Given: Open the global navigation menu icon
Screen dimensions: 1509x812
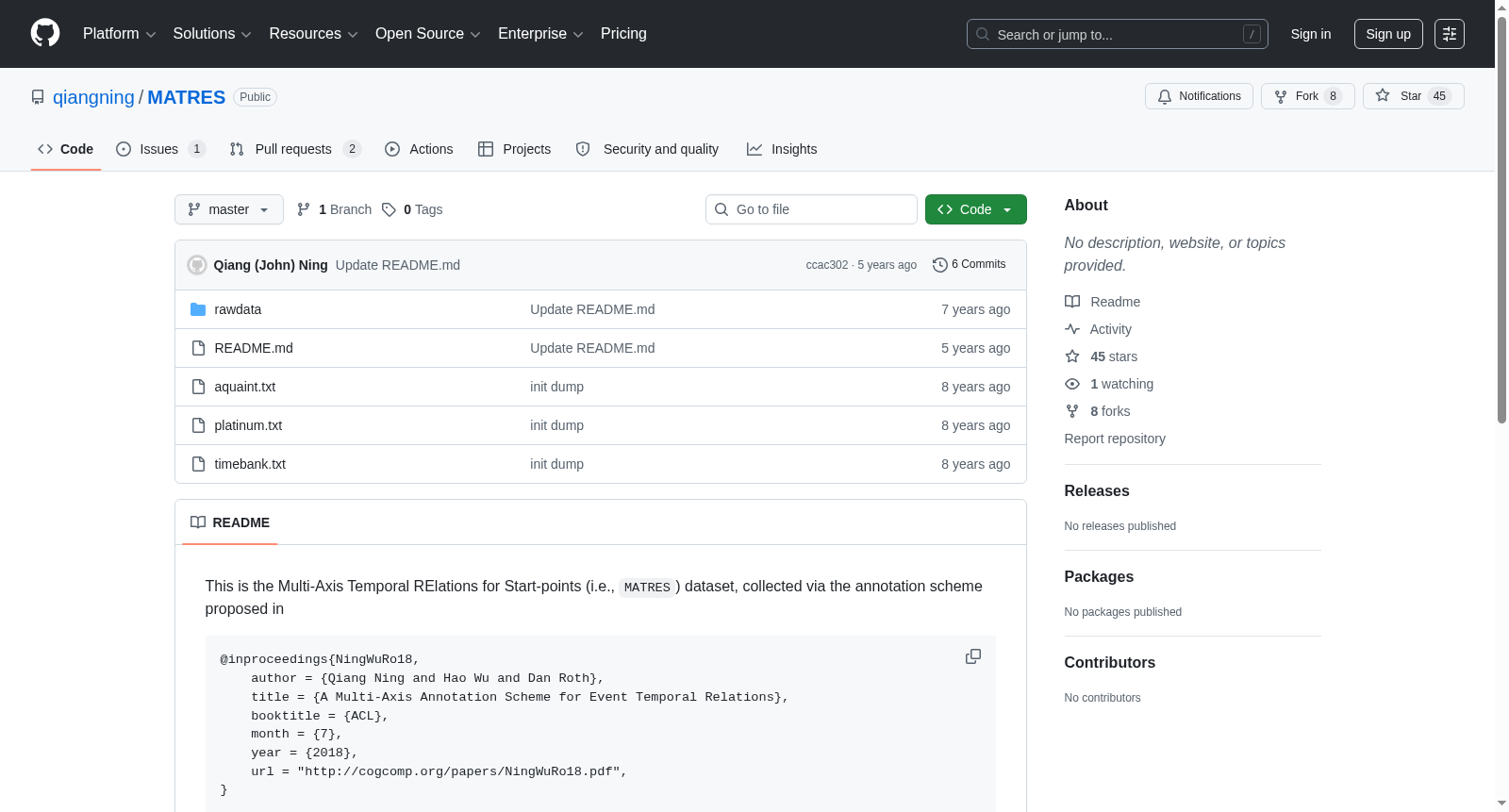Looking at the screenshot, I should (x=1450, y=34).
